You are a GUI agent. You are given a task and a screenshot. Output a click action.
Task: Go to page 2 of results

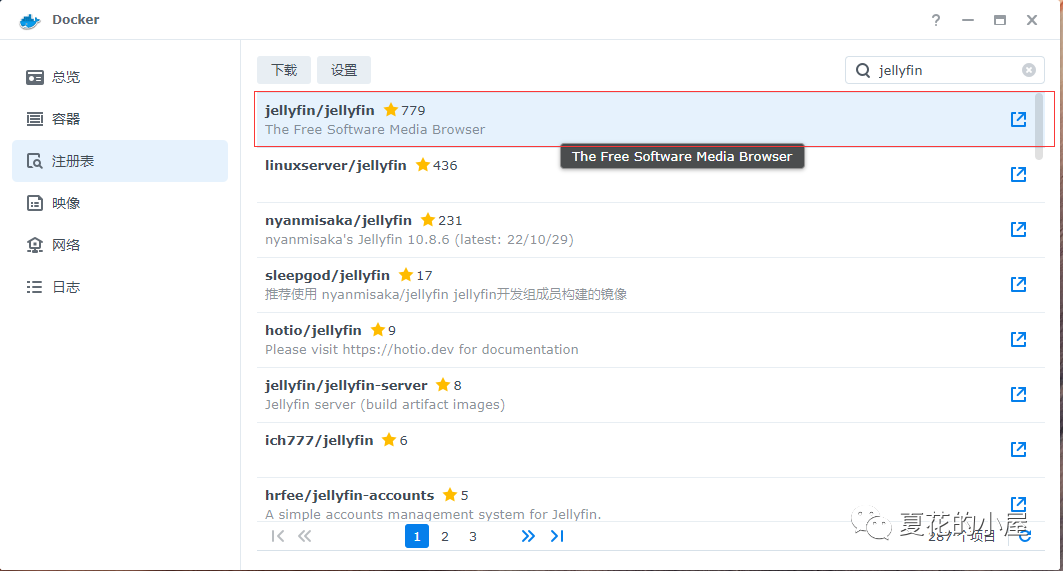[x=445, y=536]
